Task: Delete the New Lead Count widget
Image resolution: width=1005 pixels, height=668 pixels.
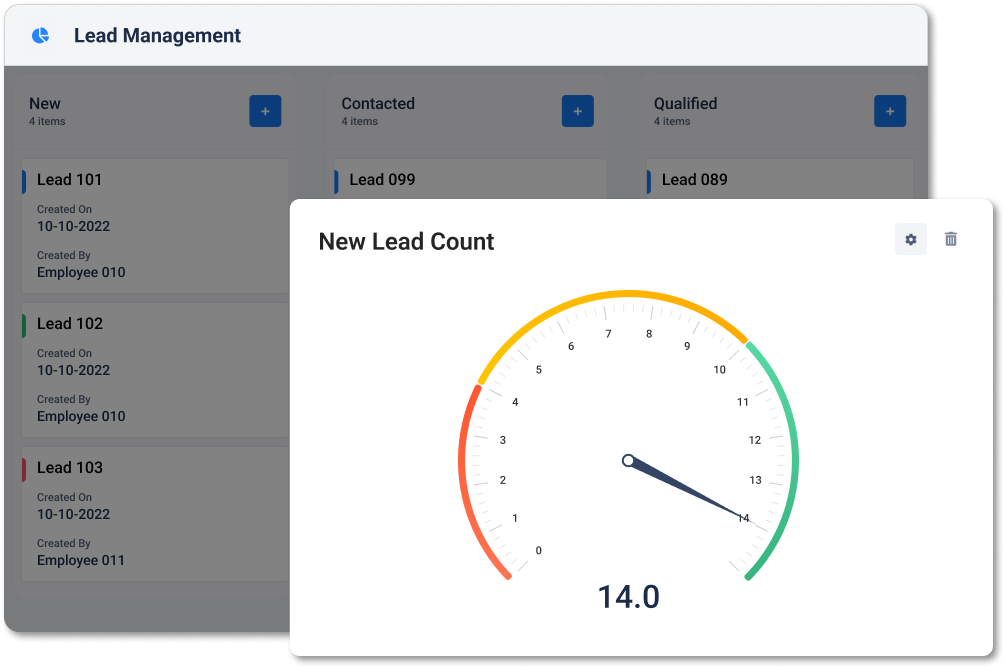Action: [x=951, y=240]
